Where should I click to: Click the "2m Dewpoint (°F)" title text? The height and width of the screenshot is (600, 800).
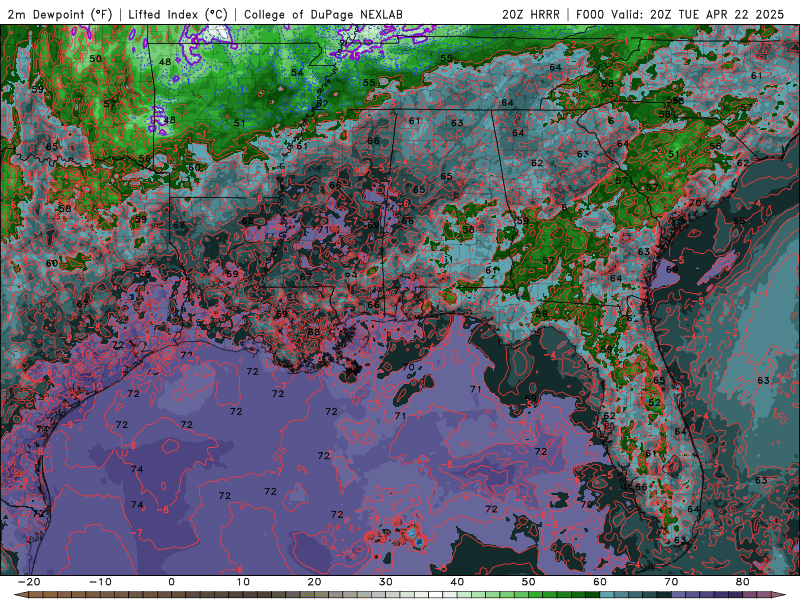click(x=59, y=14)
